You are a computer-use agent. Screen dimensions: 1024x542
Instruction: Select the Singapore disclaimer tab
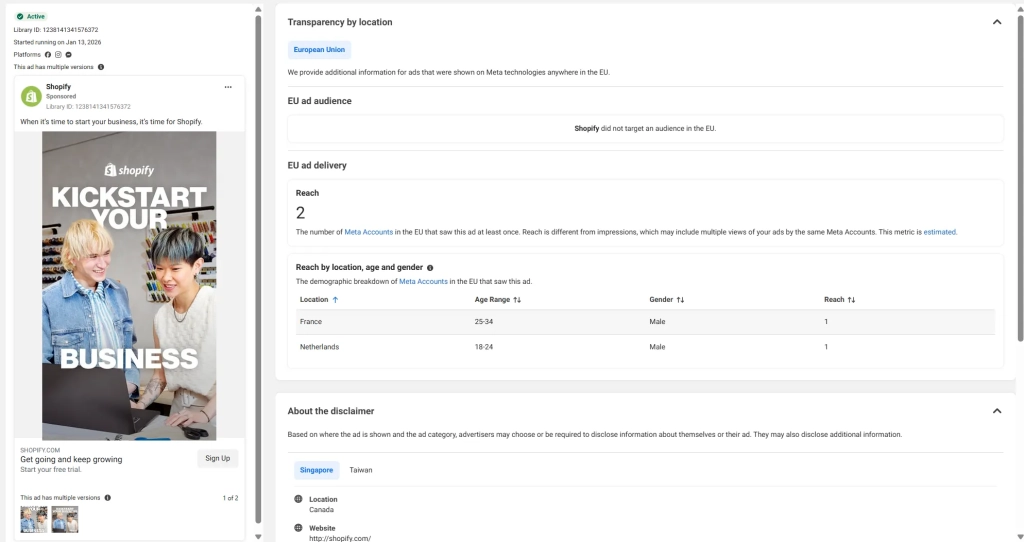[x=316, y=470]
